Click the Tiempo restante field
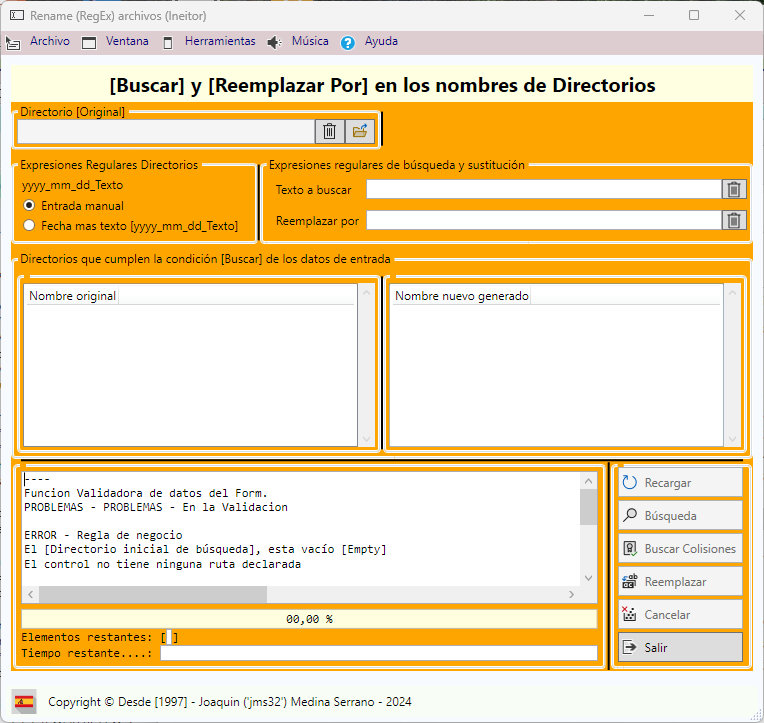764x723 pixels. [379, 653]
